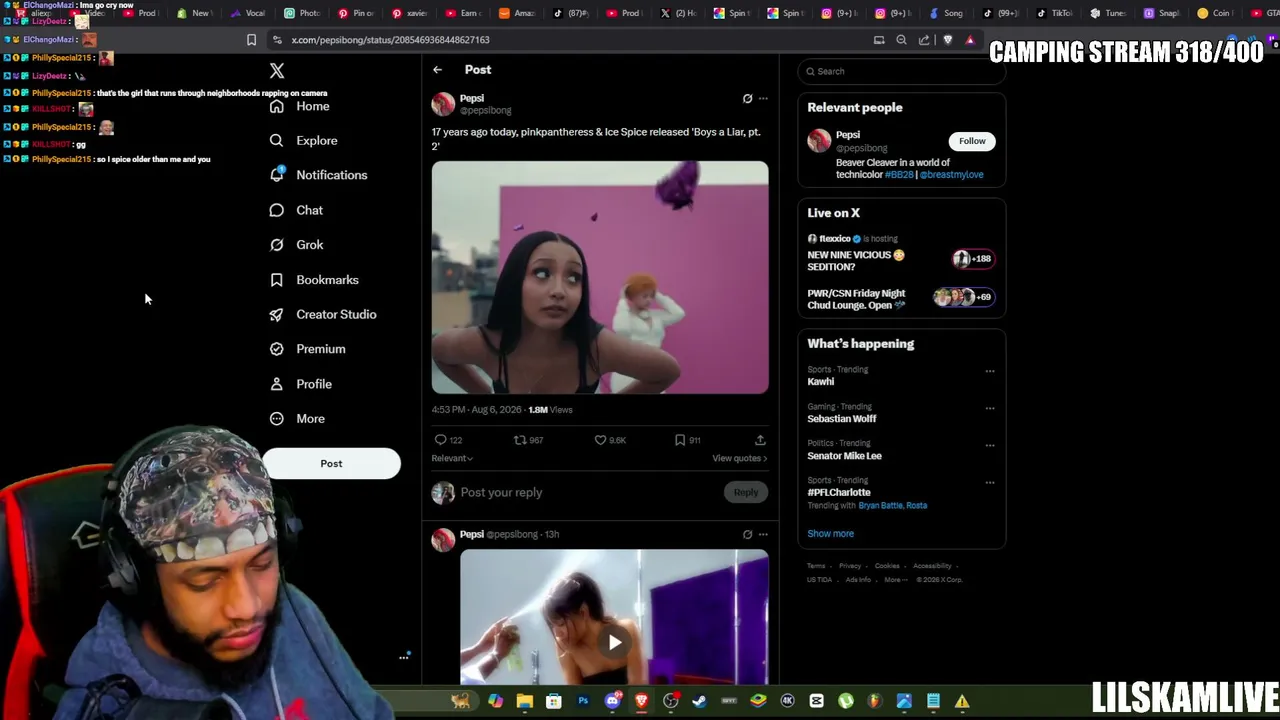Screen dimensions: 1280x720
Task: Click the browser address bar URL
Action: 391,40
